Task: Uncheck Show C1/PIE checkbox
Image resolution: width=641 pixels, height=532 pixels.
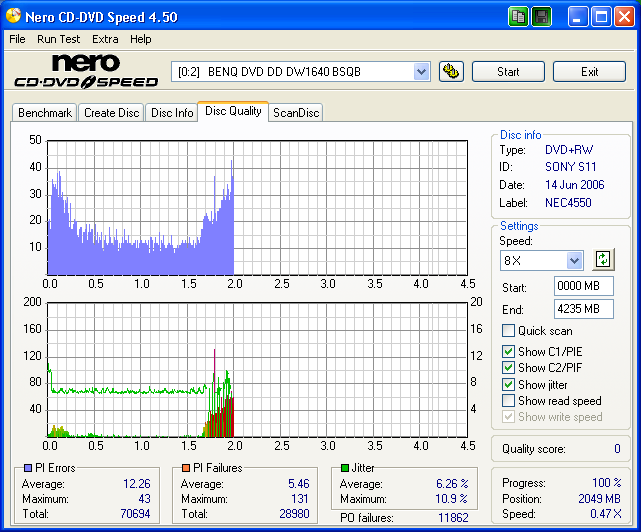Action: tap(509, 352)
